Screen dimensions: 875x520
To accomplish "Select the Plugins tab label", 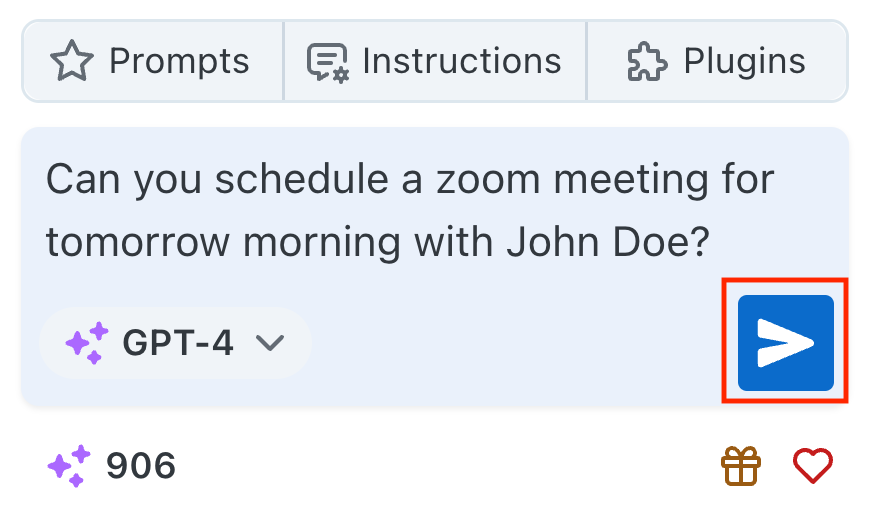I will (x=744, y=62).
